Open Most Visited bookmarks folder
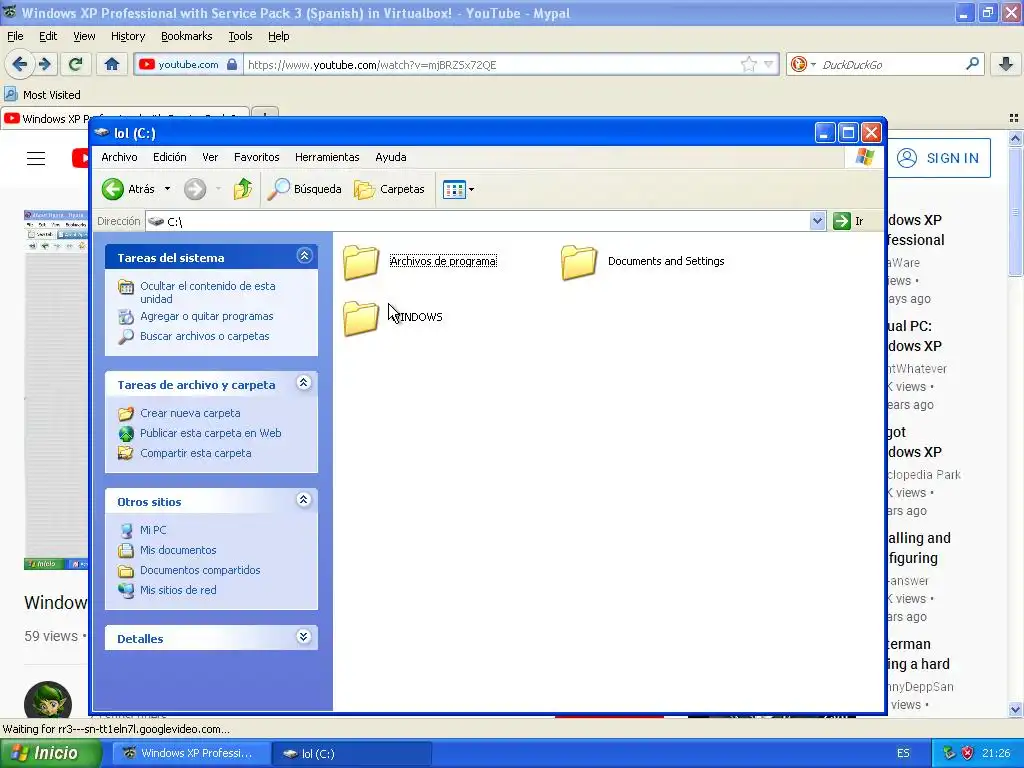Viewport: 1024px width, 768px height. click(42, 95)
